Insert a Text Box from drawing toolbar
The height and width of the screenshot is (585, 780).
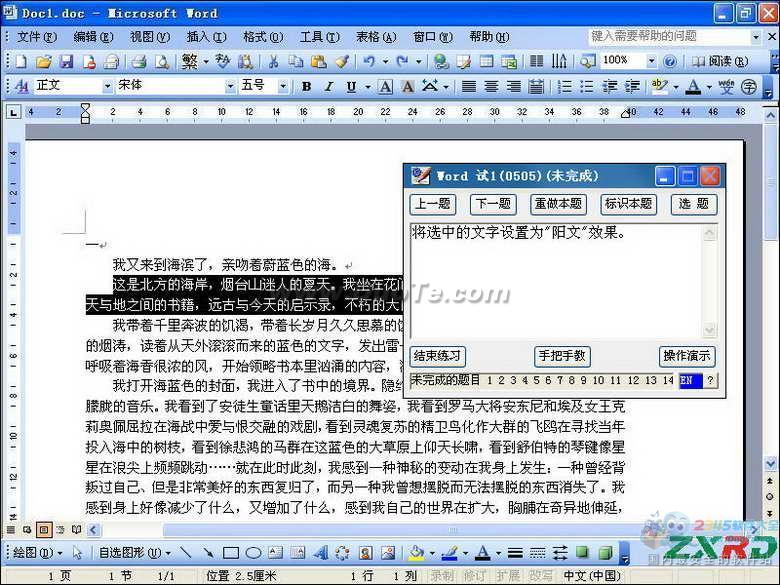pos(276,552)
